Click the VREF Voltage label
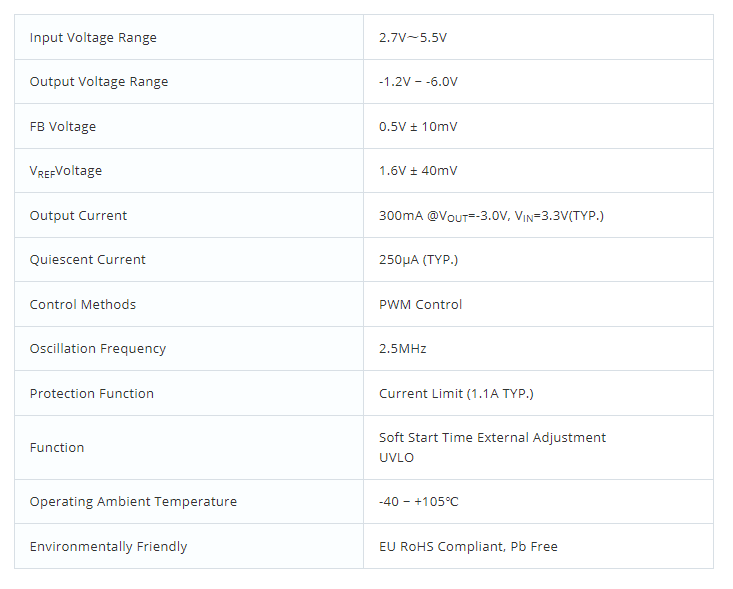Image resolution: width=733 pixels, height=589 pixels. pyautogui.click(x=65, y=171)
